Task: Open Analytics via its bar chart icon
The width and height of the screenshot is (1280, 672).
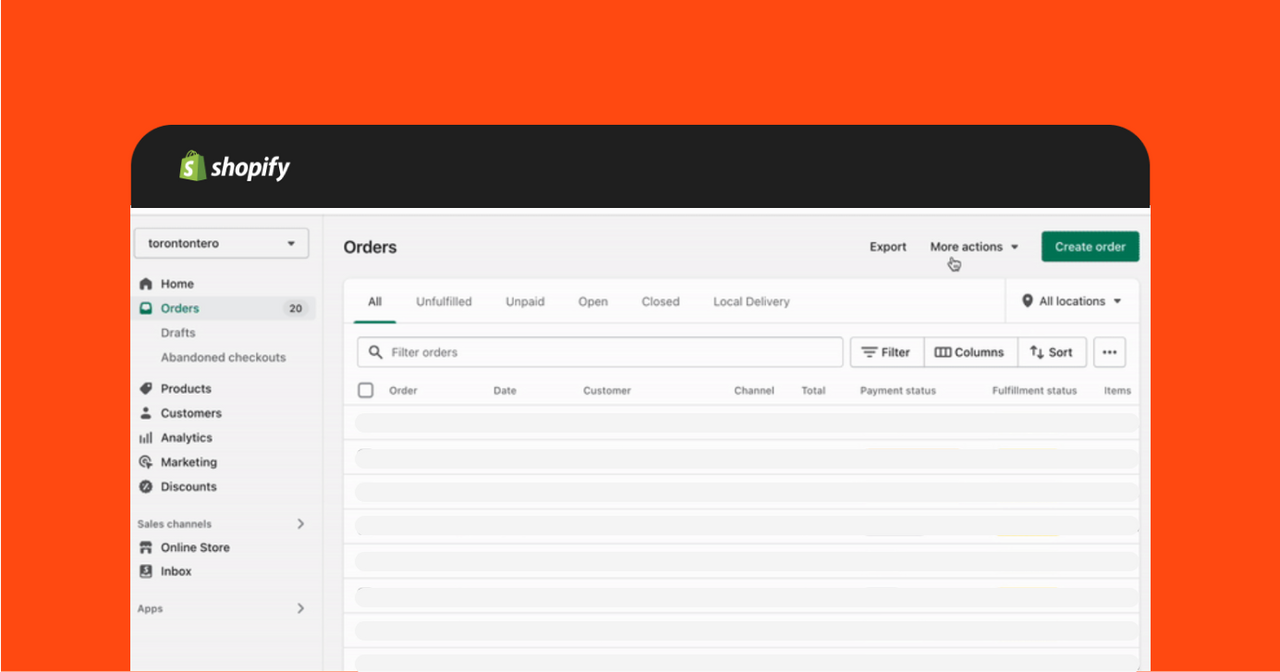Action: click(x=146, y=438)
